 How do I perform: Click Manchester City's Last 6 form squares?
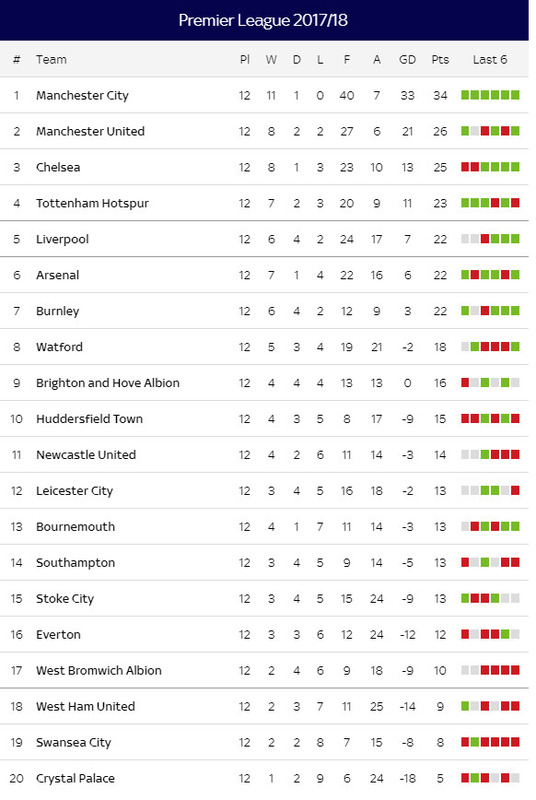[x=490, y=95]
